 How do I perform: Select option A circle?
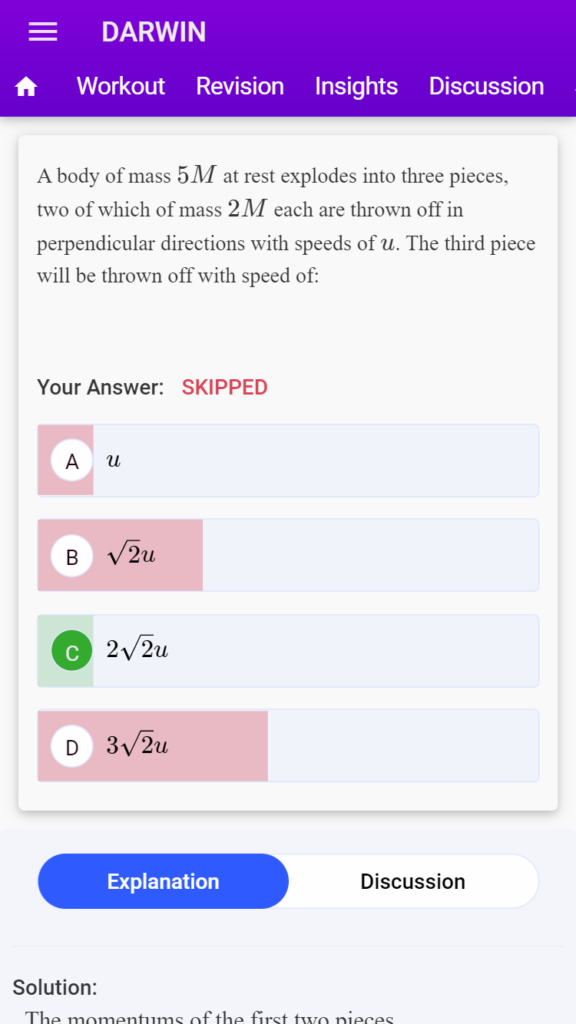tap(72, 461)
